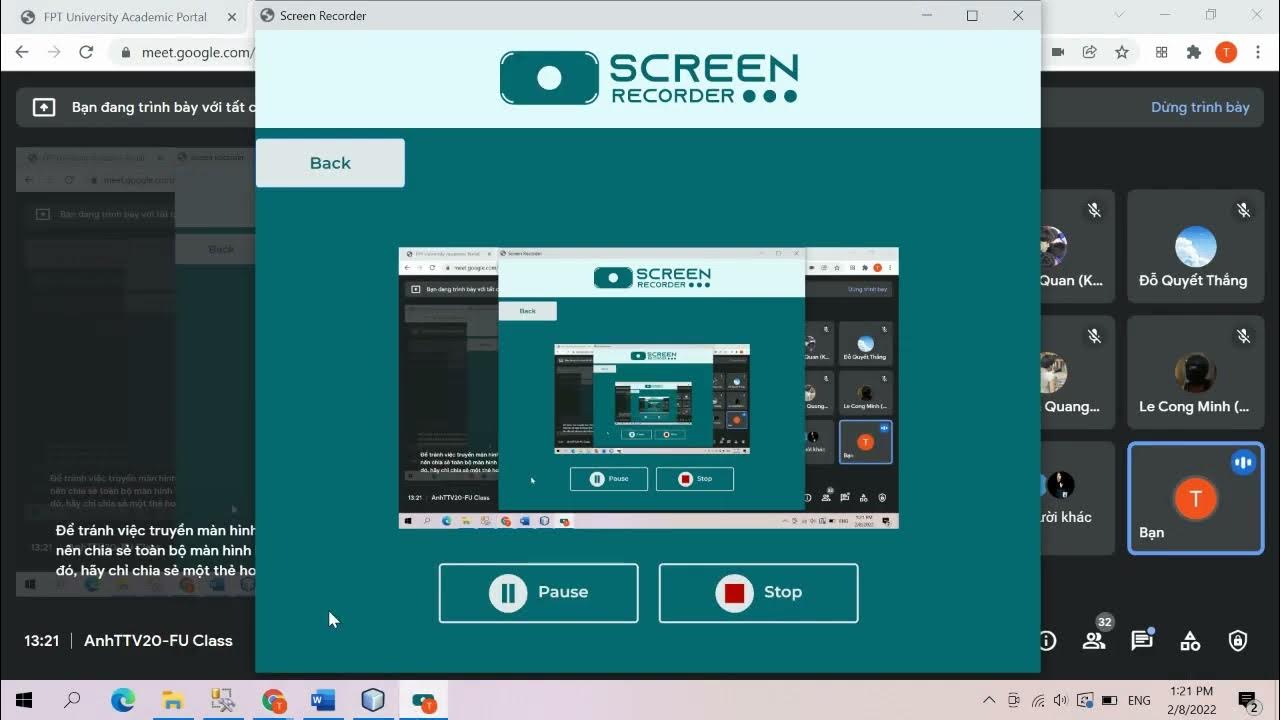Open host controls shield icon
The height and width of the screenshot is (720, 1280).
click(1238, 641)
